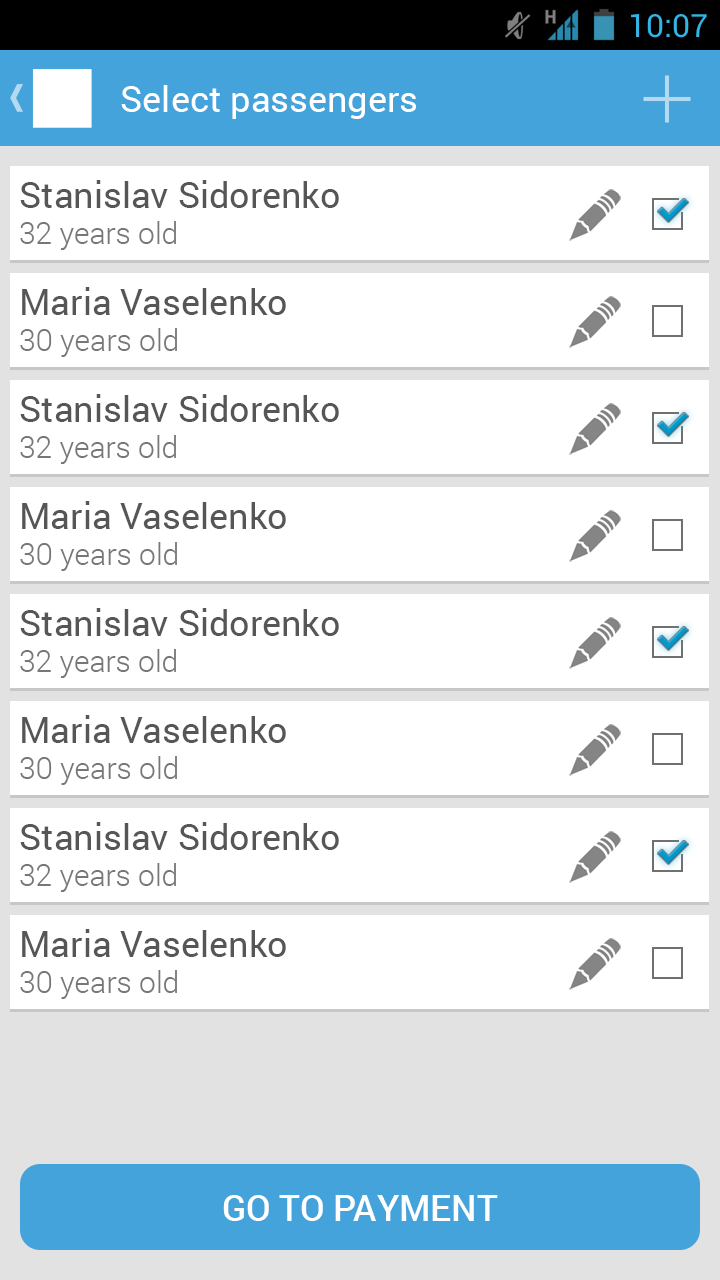Check the first Maria Vaselenko checkbox
Screen dimensions: 720x1280
pyautogui.click(x=667, y=321)
